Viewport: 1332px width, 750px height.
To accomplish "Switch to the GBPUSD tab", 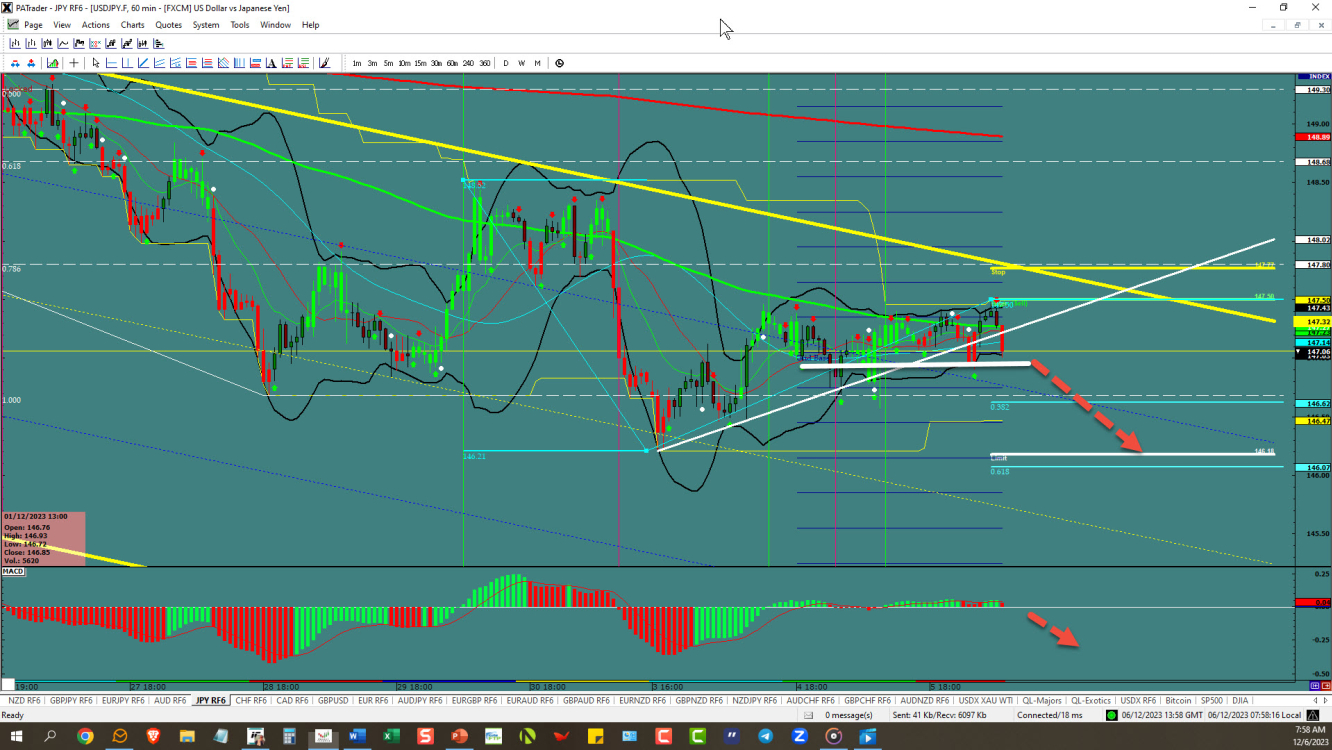I will click(332, 700).
